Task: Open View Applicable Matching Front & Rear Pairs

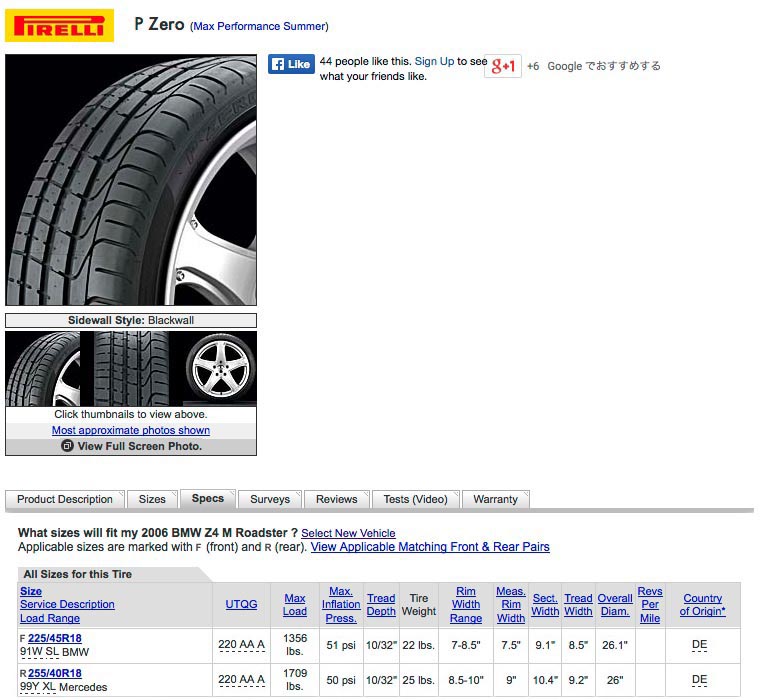Action: click(430, 547)
